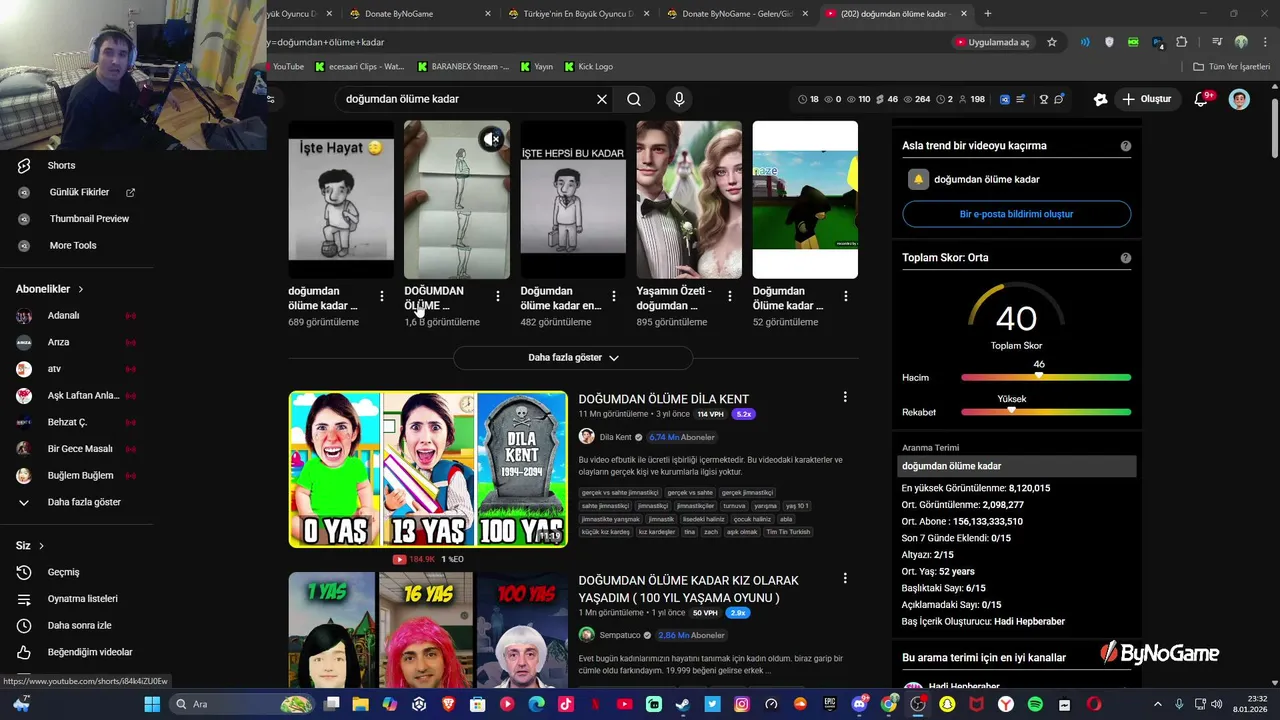
Task: Open the Siz section chevron
Action: click(x=42, y=546)
